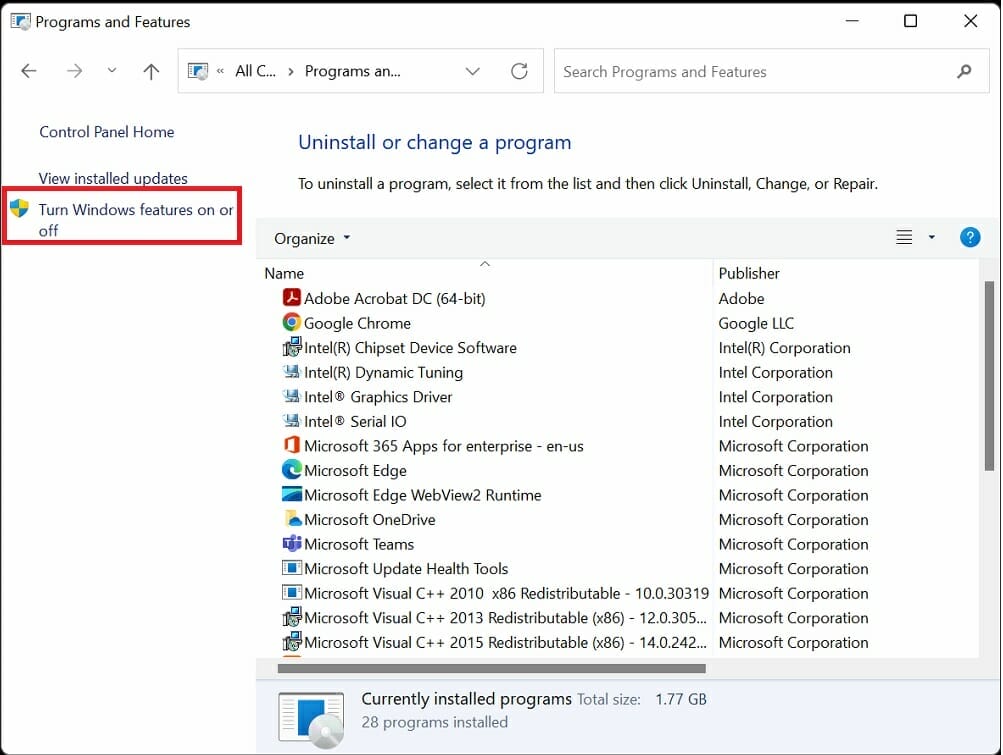Click the Microsoft Edge icon

click(x=292, y=470)
